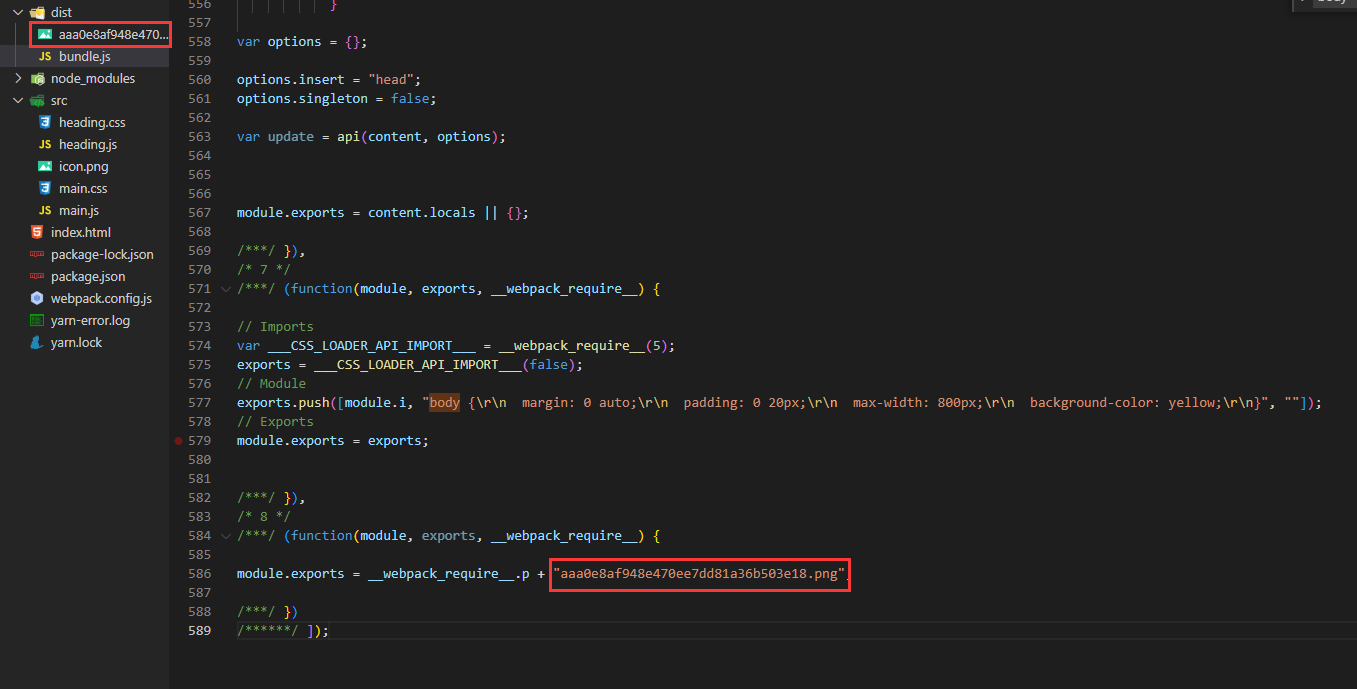
Task: Click line number 589 in gutter
Action: (199, 631)
